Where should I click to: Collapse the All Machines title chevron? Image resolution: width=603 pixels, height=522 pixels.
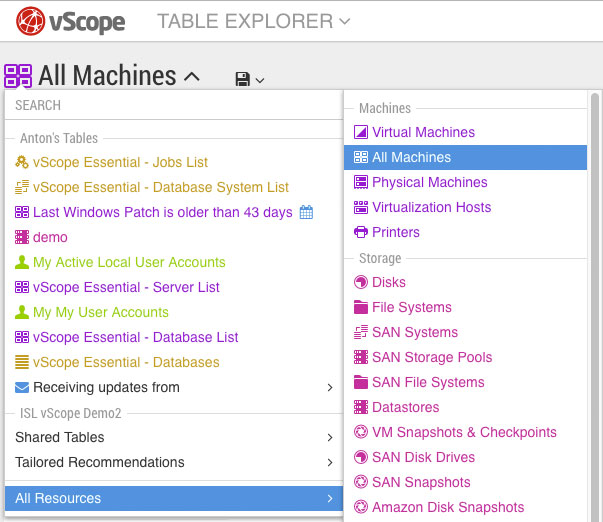pyautogui.click(x=192, y=77)
